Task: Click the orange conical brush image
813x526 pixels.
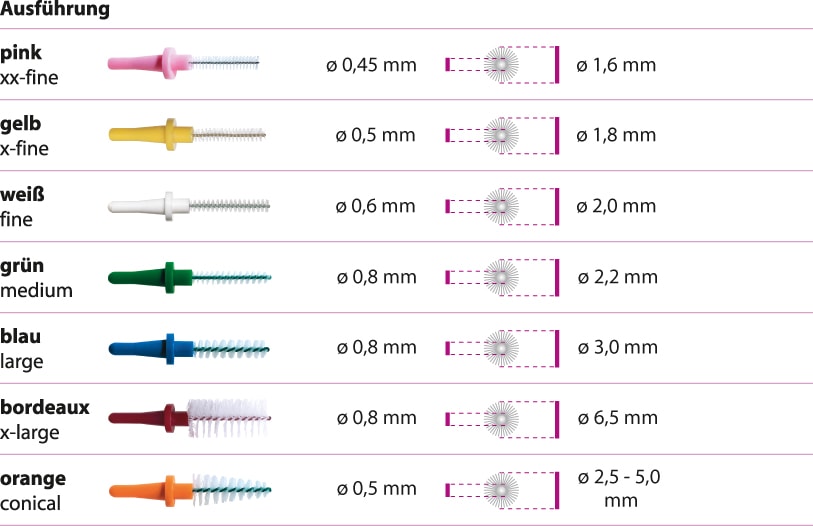Action: 190,490
